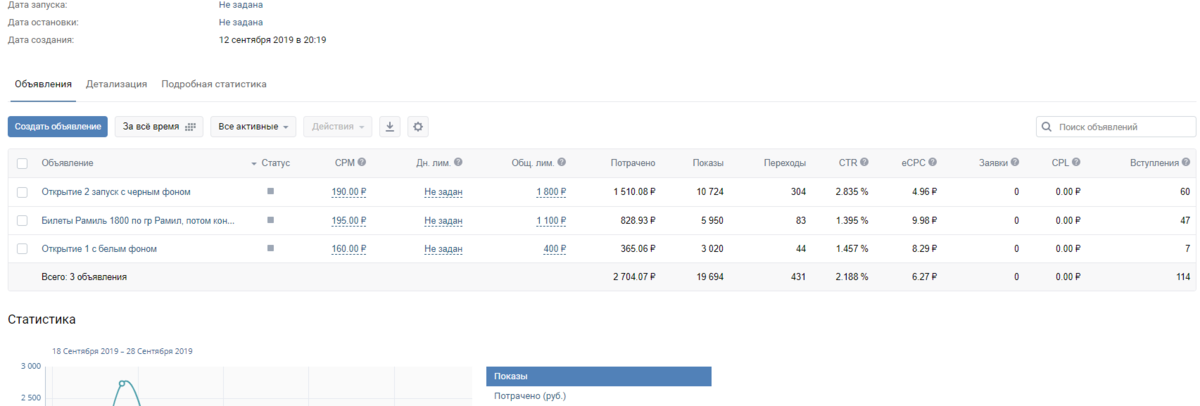Check the box for Открытие 1 с белым фоном
The image size is (1200, 406).
click(23, 248)
